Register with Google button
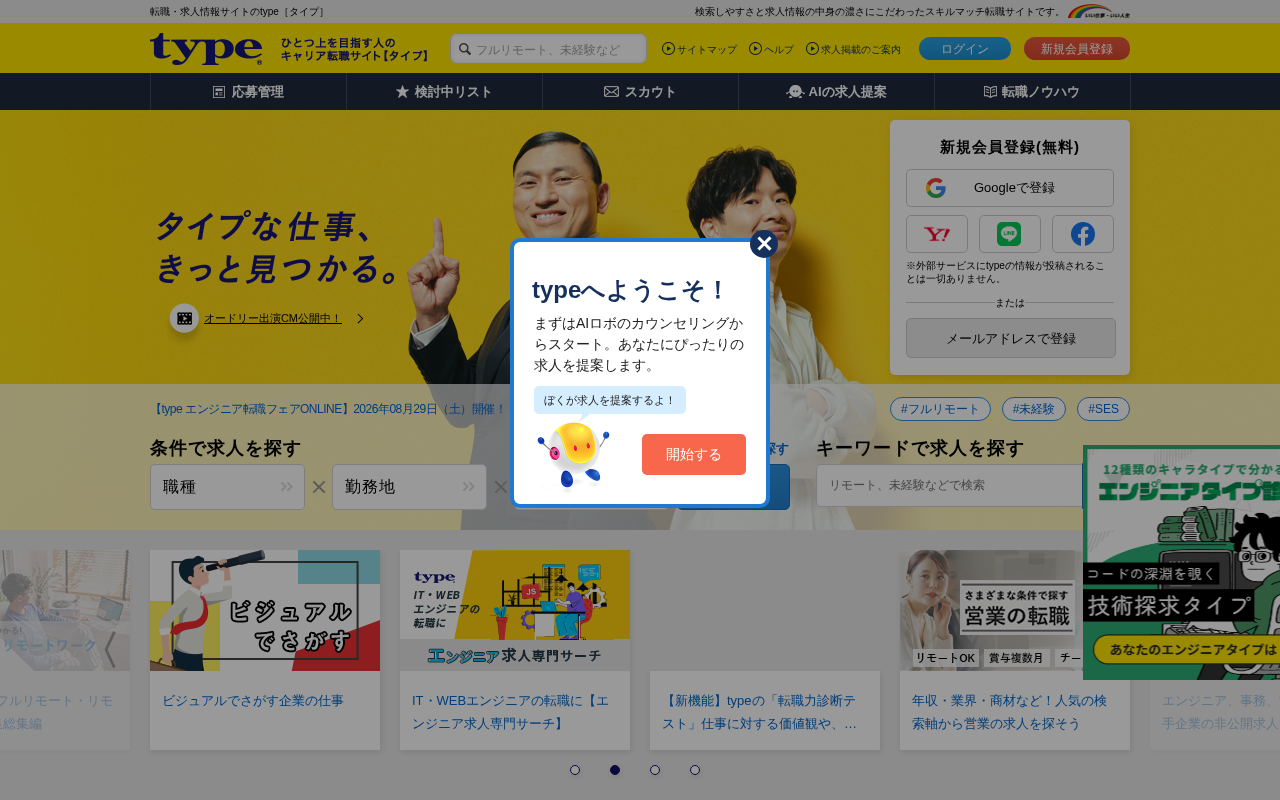1280x800 pixels. coord(1010,188)
